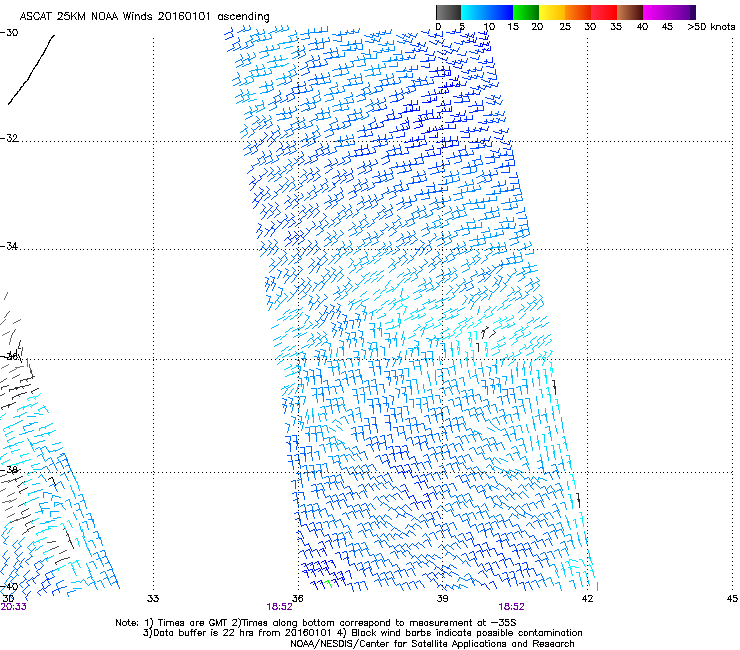The image size is (740, 650).
Task: Click the '33' longitude label
Action: tap(153, 599)
